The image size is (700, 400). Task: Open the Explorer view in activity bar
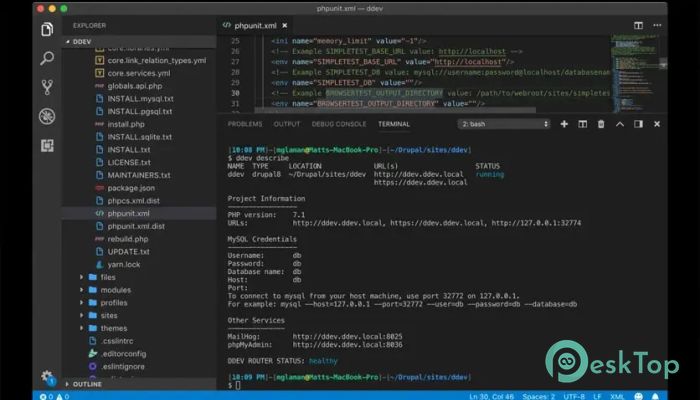pos(47,29)
